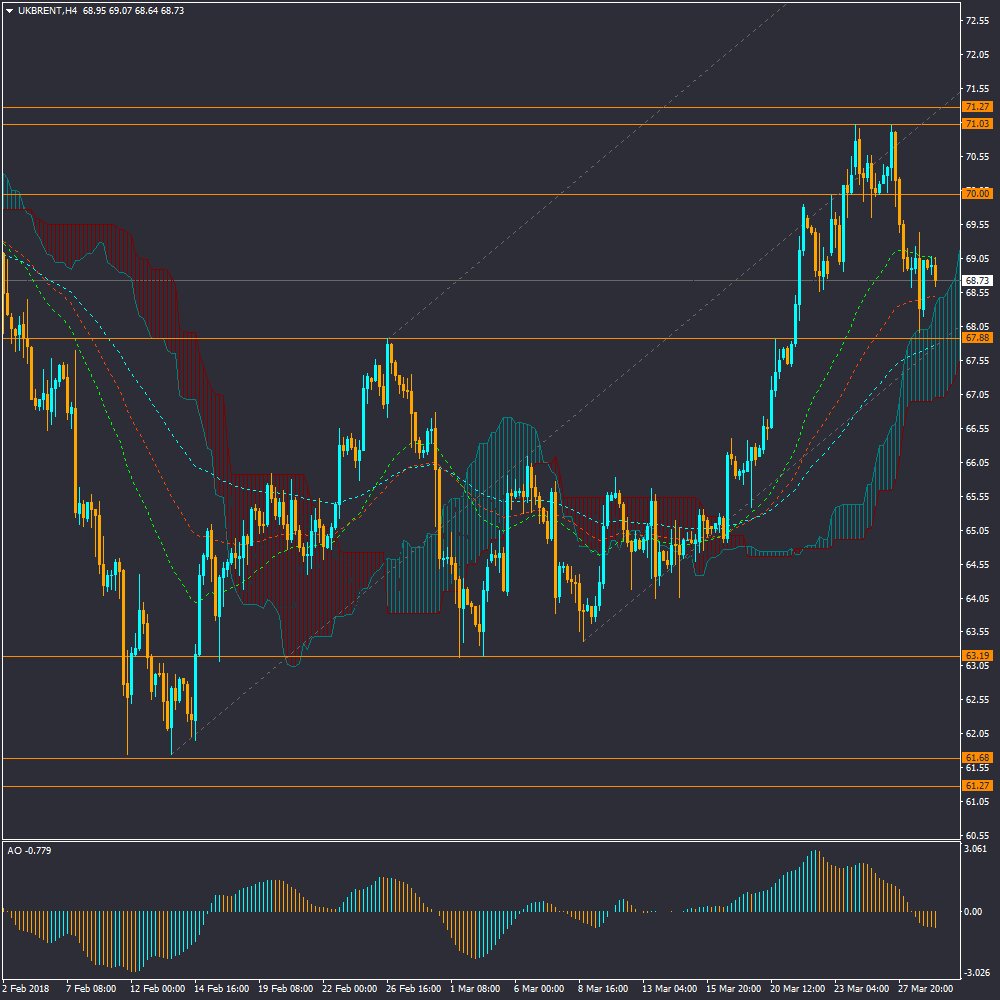Select the orange 61.68 price label
Viewport: 1000px width, 1000px height.
click(x=977, y=758)
